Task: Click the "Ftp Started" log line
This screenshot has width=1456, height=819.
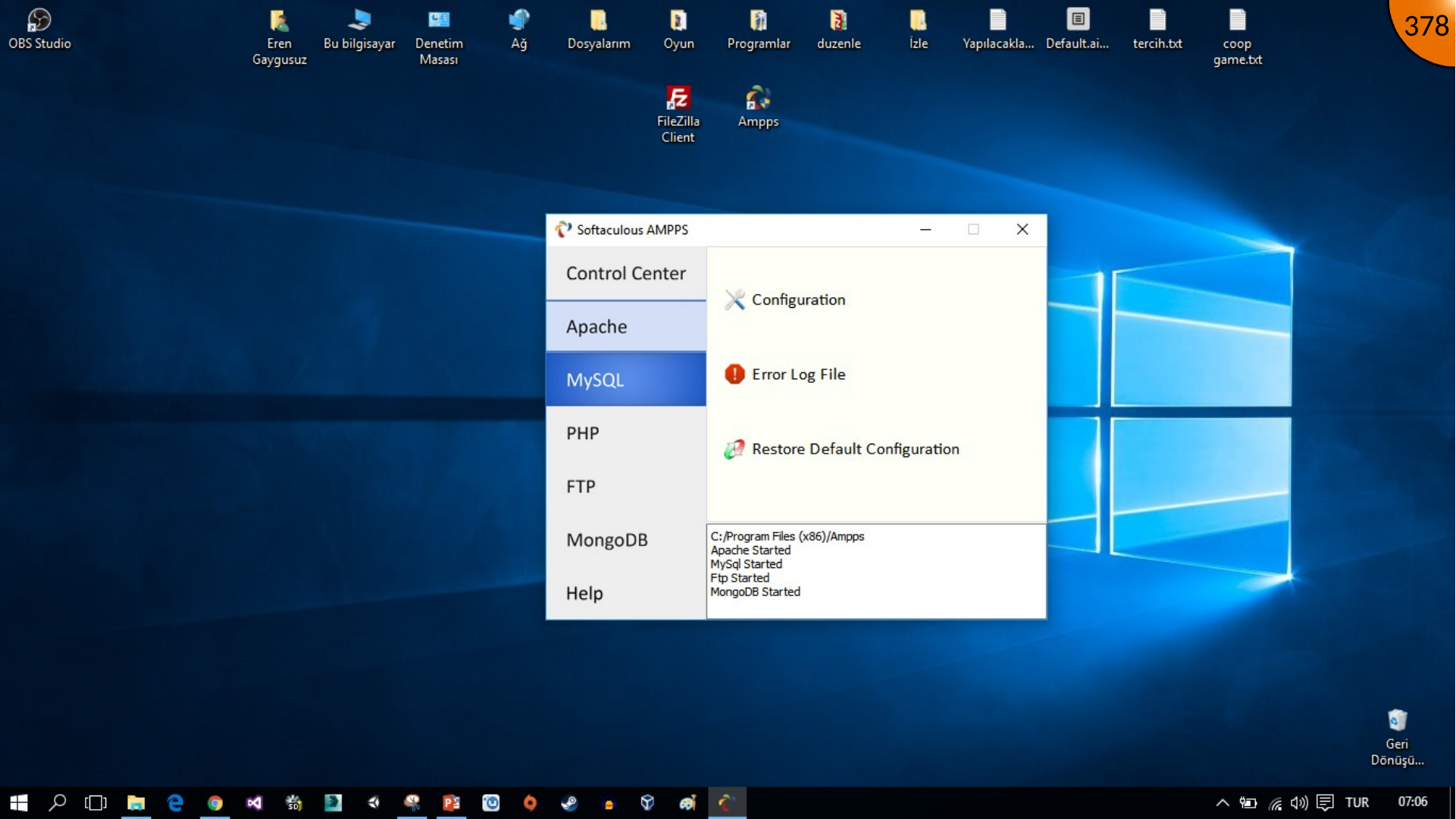Action: coord(740,578)
